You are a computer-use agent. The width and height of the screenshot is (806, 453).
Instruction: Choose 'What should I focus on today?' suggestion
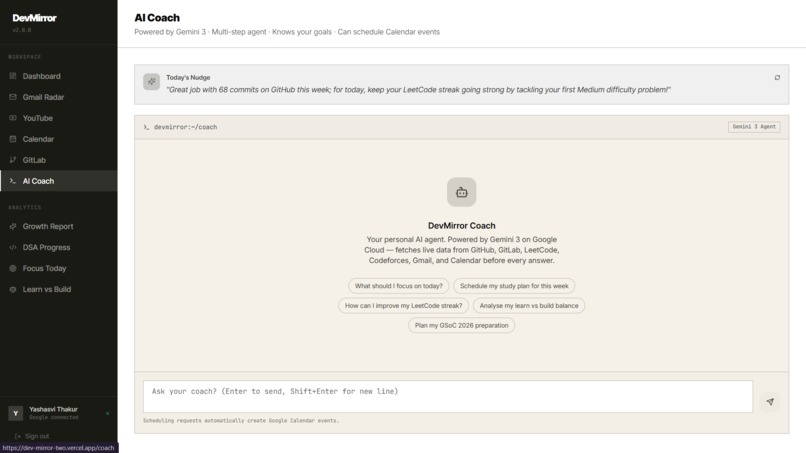click(398, 286)
